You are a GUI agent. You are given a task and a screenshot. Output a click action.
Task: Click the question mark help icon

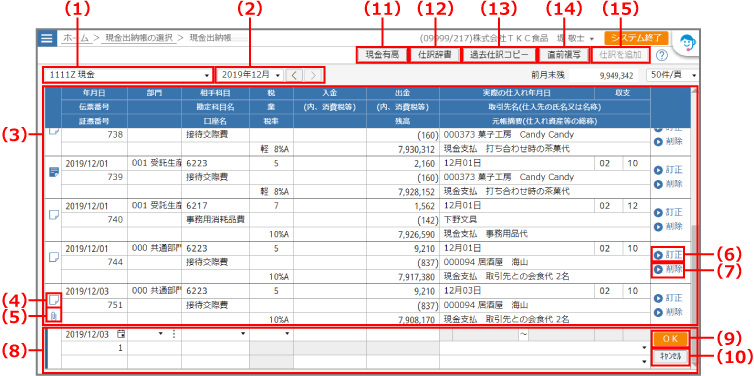click(x=662, y=55)
